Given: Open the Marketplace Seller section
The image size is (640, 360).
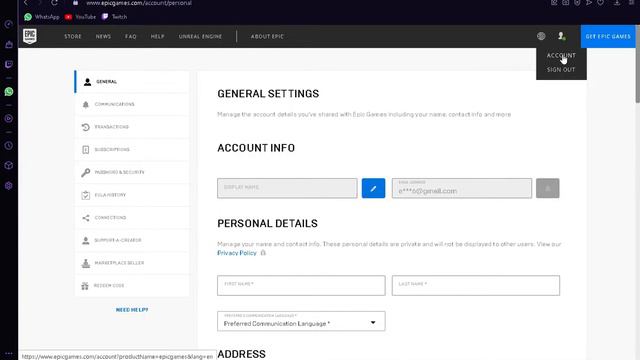Looking at the screenshot, I should pos(132,263).
